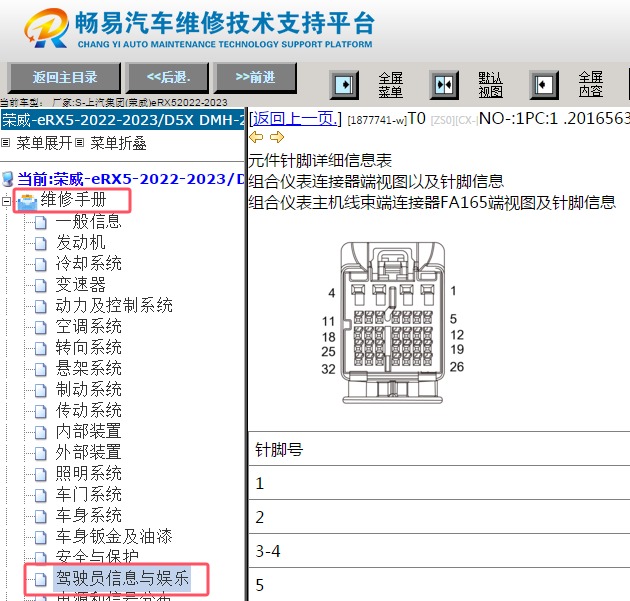630x601 pixels.
Task: Click 菜单折叠 to collapse menu
Action: [x=118, y=143]
